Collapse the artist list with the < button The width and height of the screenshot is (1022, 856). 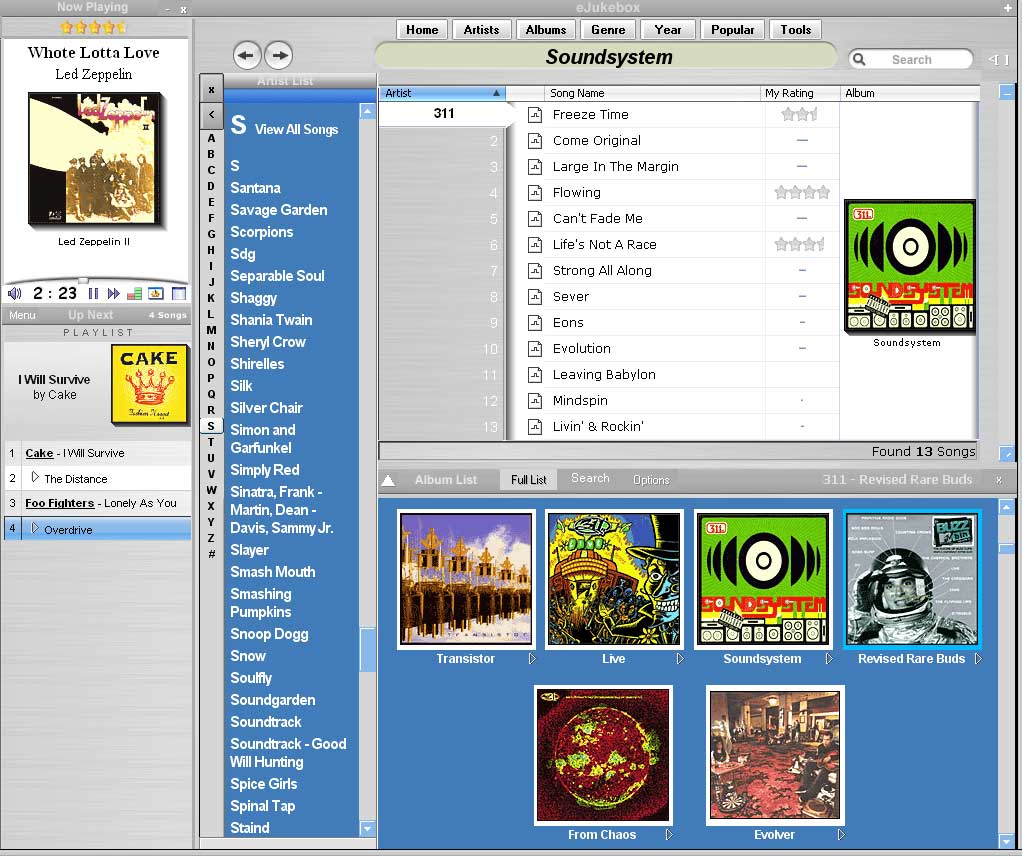211,115
